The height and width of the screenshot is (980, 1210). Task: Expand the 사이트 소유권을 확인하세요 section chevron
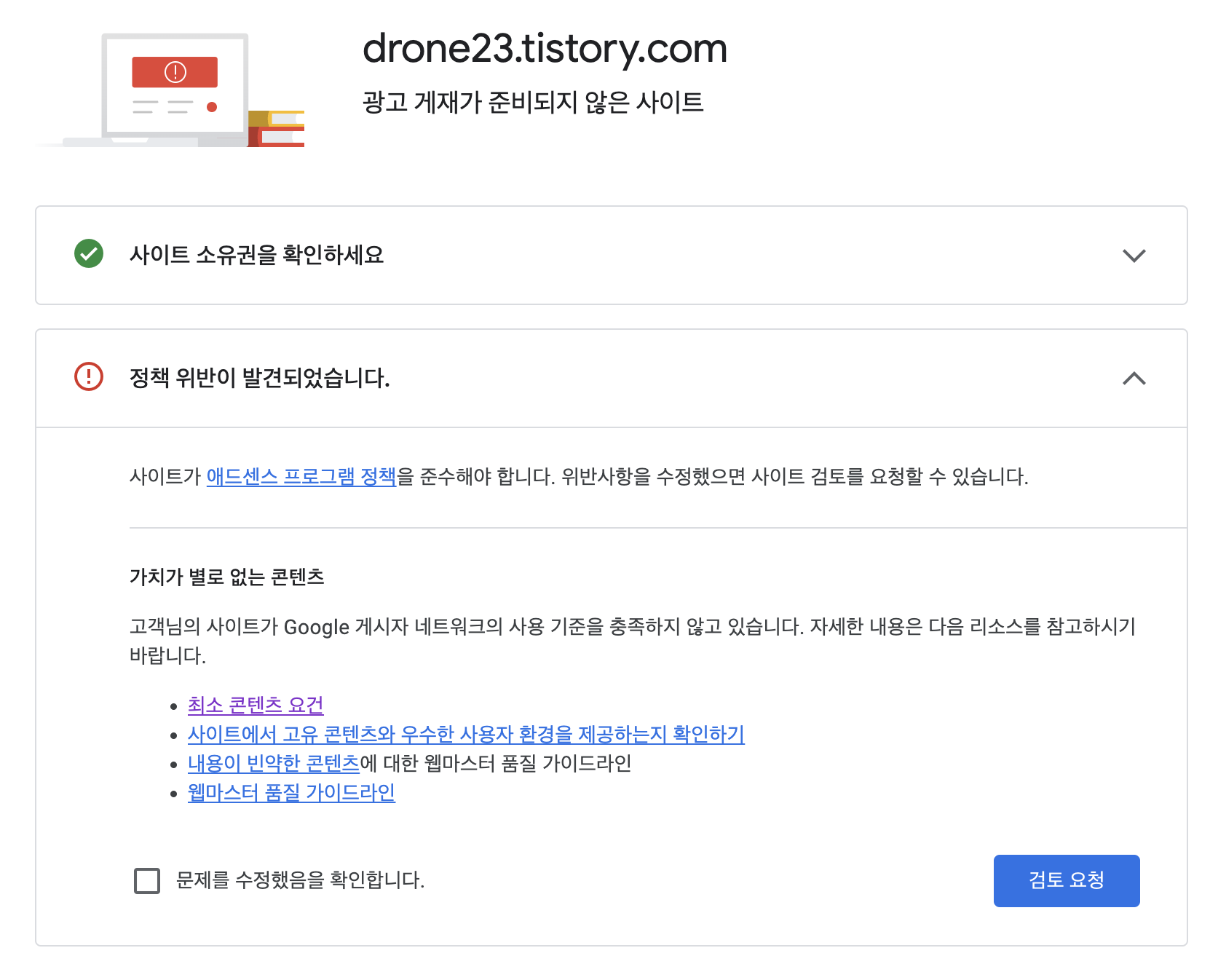tap(1134, 256)
